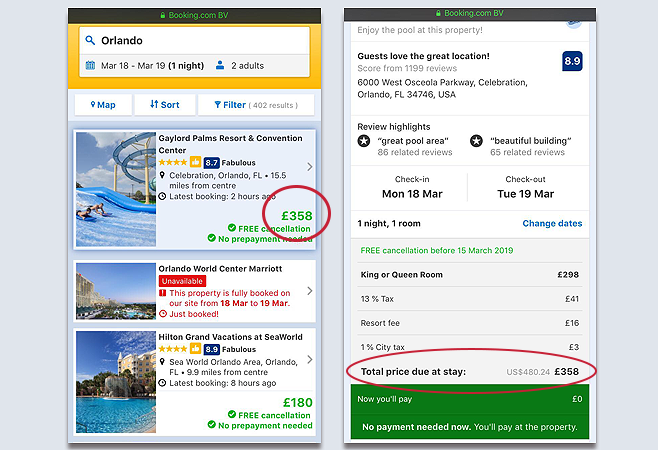The image size is (658, 450).
Task: Click the Hilton Grand Vacations pool thumbnail
Action: pyautogui.click(x=116, y=382)
